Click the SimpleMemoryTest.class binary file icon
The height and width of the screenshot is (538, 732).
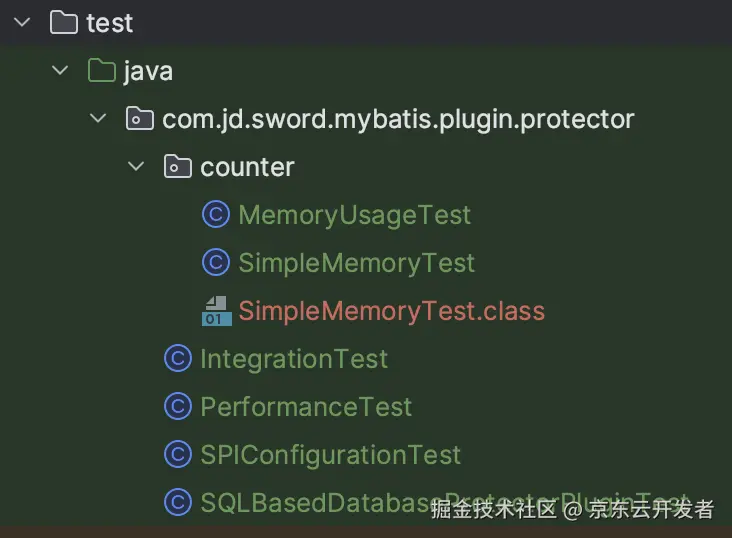216,311
